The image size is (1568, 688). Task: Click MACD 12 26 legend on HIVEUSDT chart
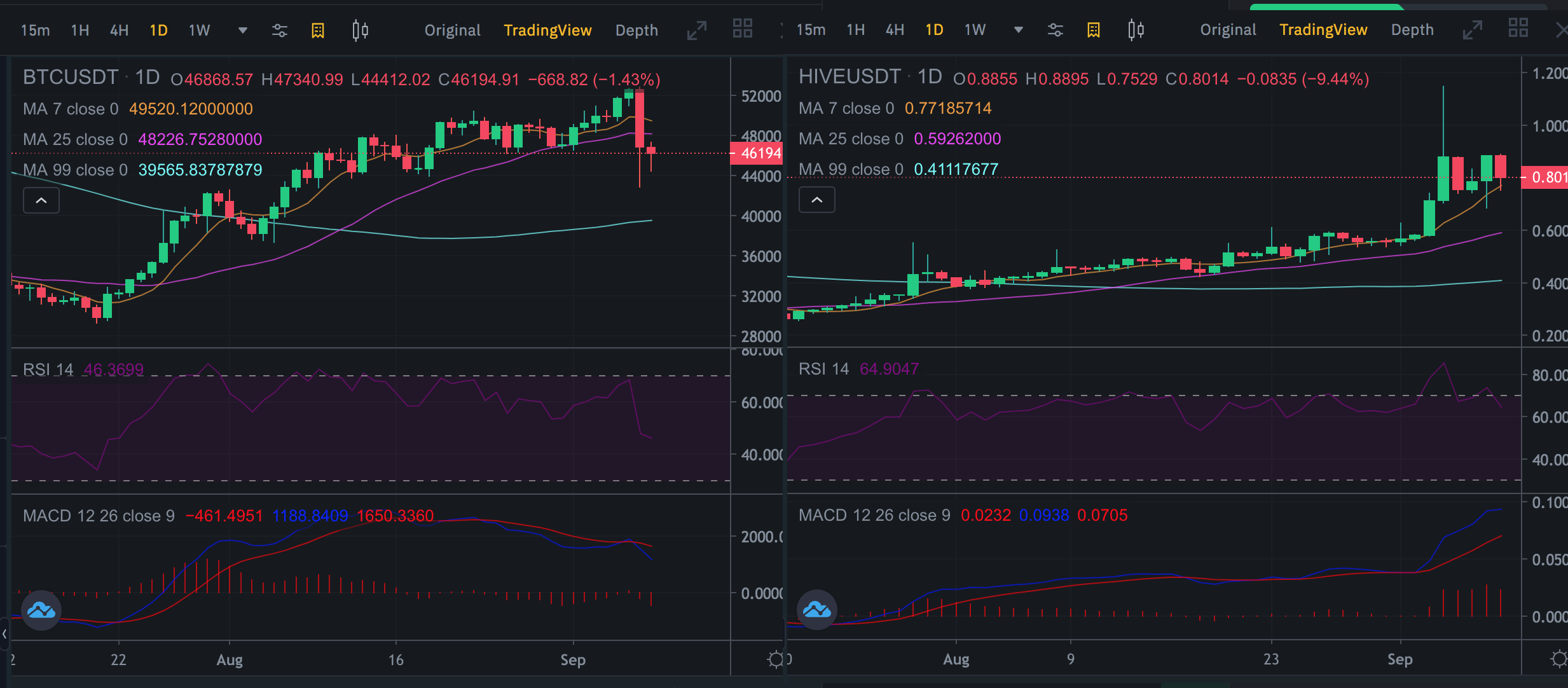tap(874, 515)
